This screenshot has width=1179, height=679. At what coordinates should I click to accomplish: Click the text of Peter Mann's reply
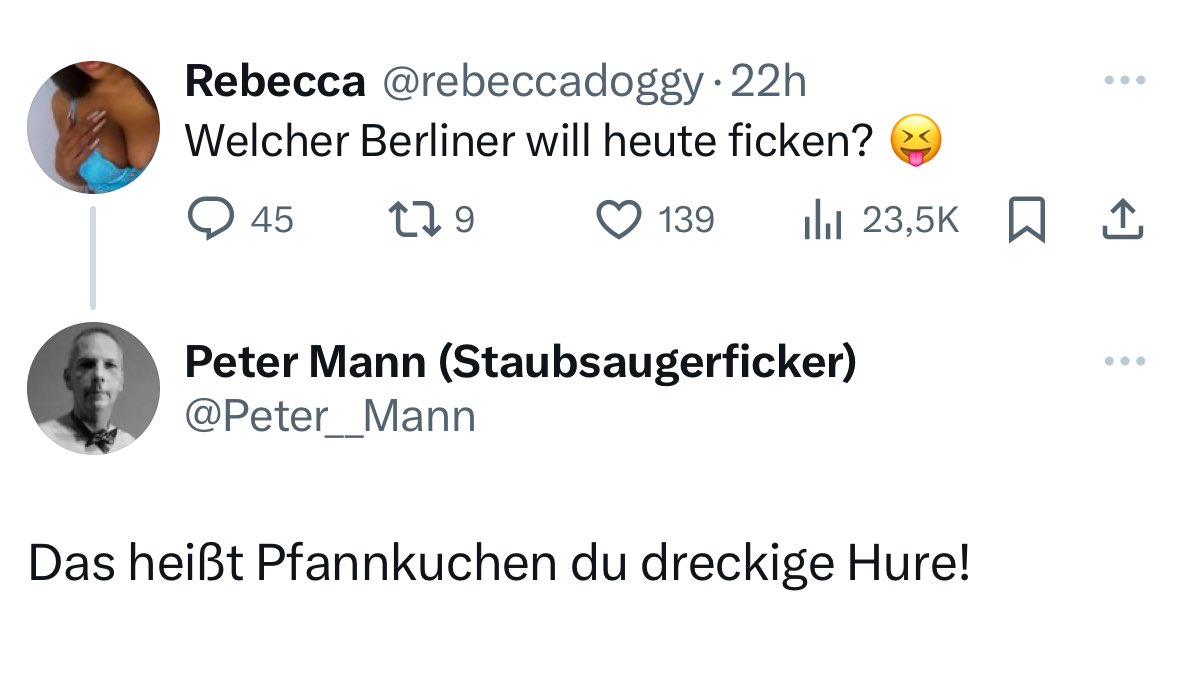tap(498, 565)
